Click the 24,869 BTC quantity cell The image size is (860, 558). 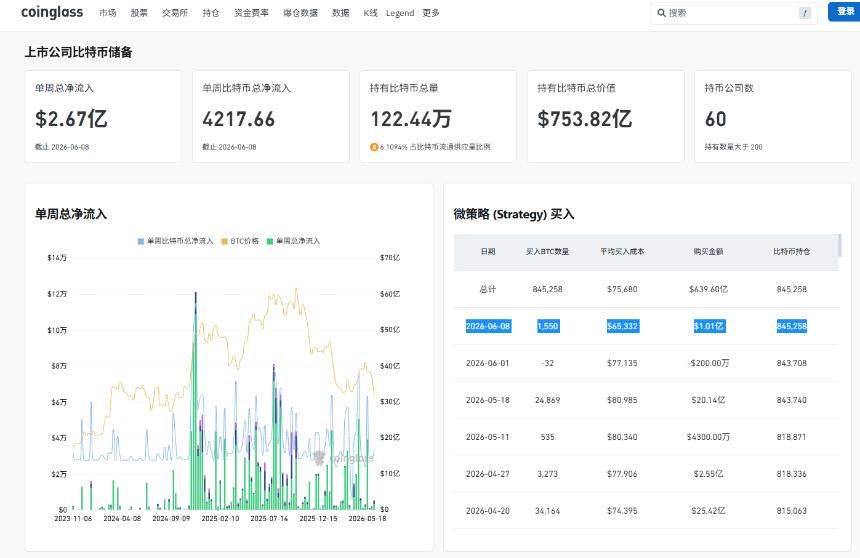tap(547, 400)
